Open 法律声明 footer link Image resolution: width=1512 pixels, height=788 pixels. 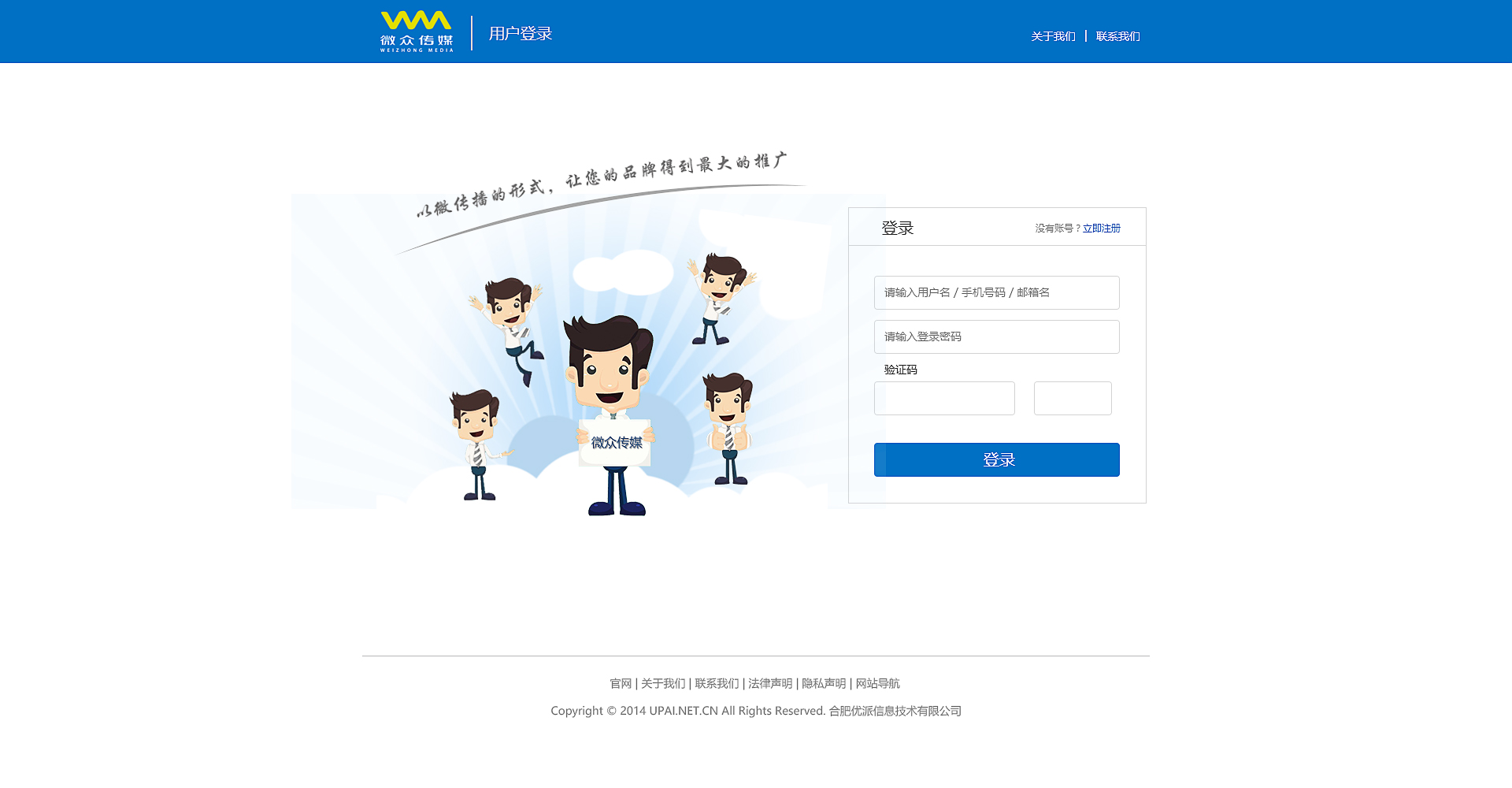770,683
